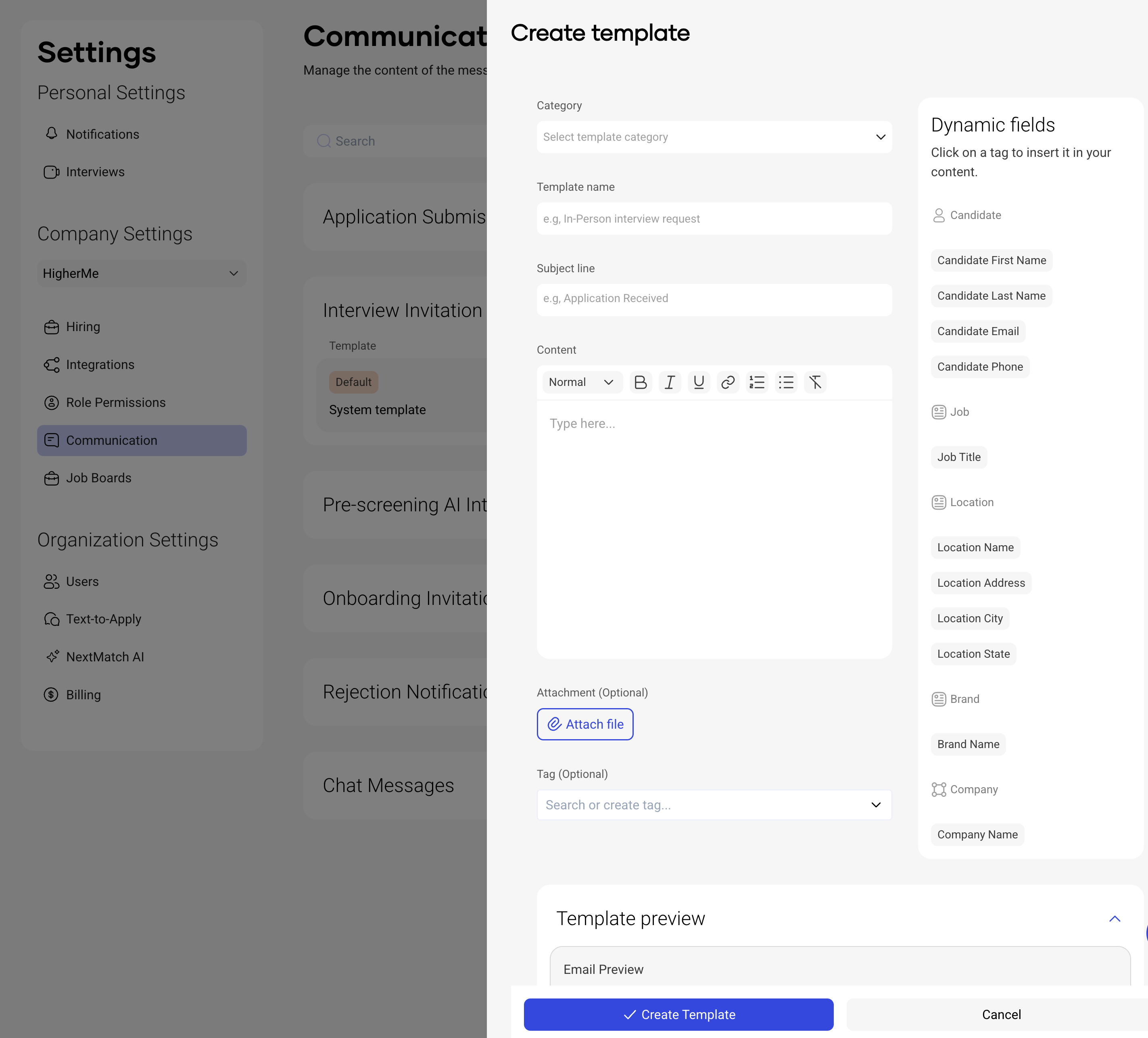Open the Select template category dropdown
The width and height of the screenshot is (1148, 1038).
coord(714,137)
